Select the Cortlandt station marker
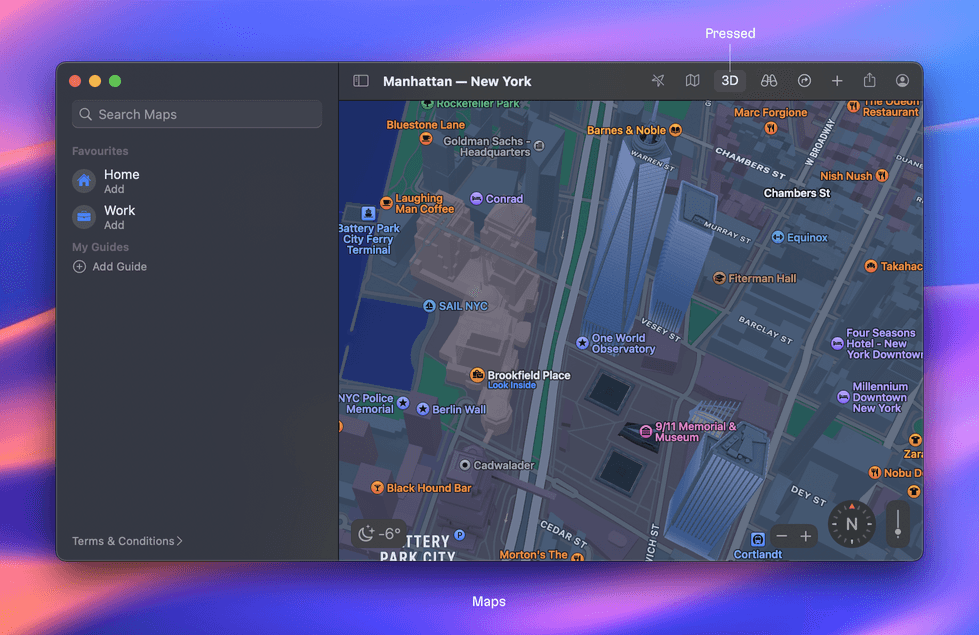The image size is (979, 635). [x=757, y=539]
